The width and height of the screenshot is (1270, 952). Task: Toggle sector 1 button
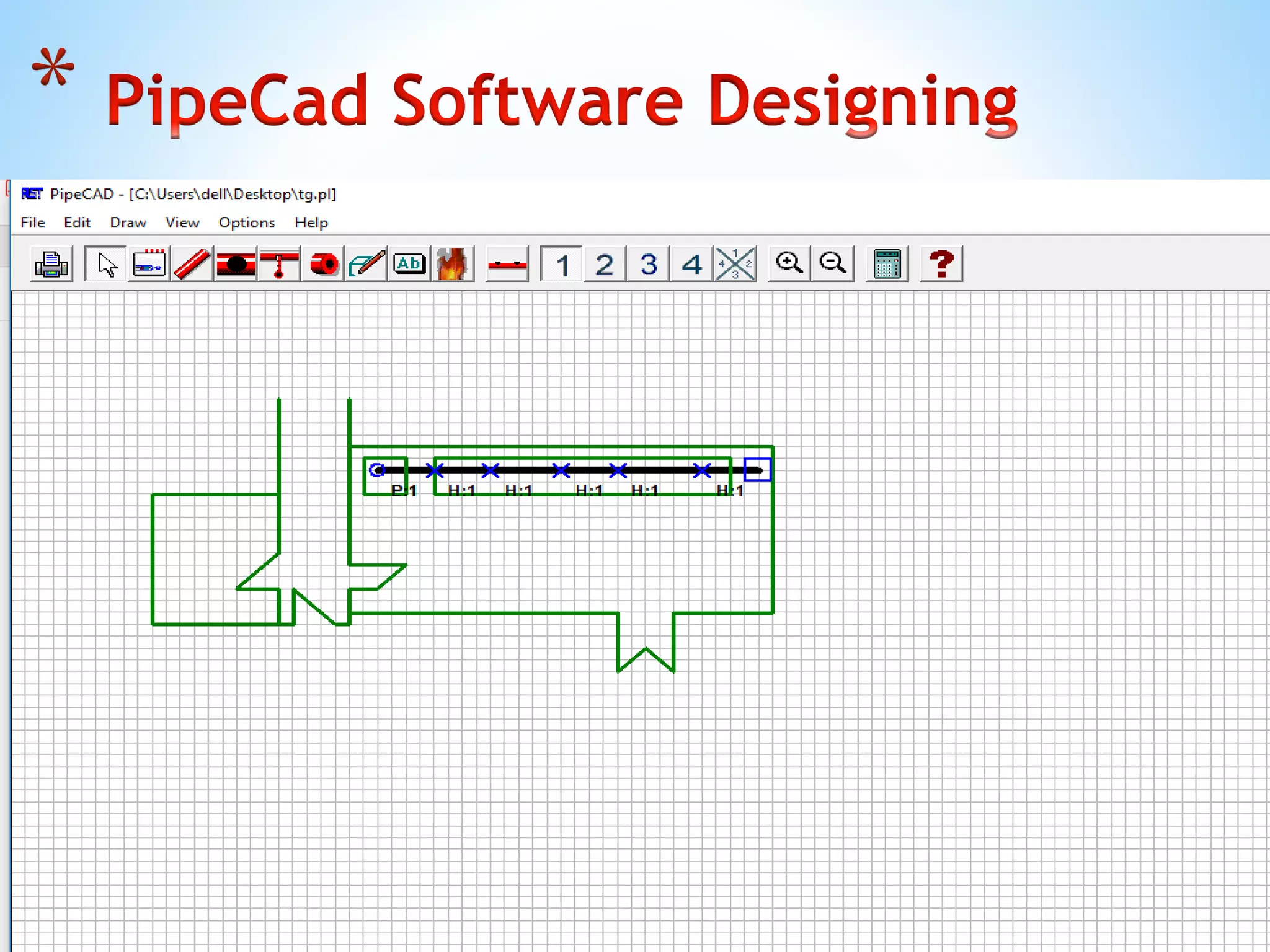[562, 265]
